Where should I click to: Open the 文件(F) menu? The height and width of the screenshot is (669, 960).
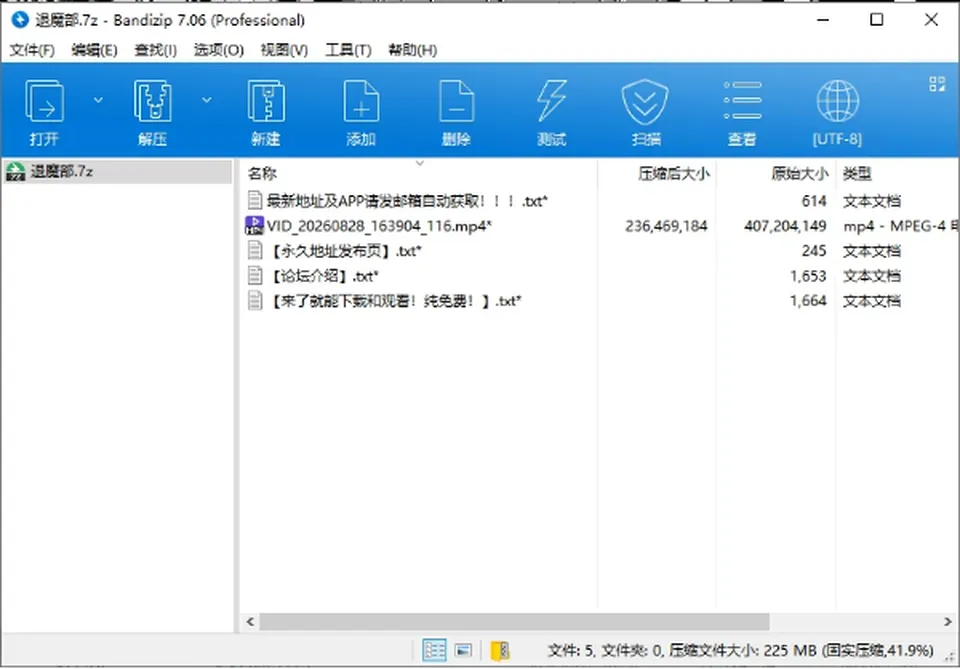(x=32, y=50)
